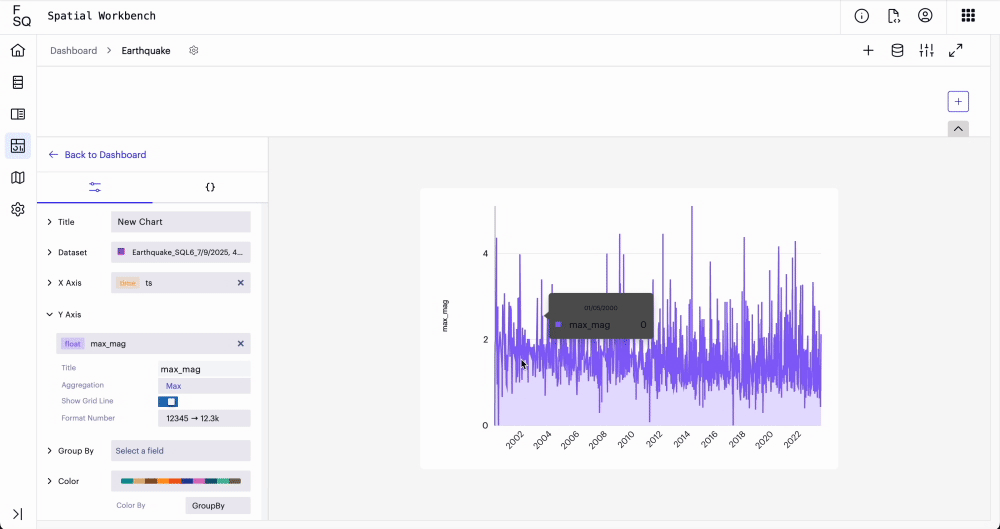Expand the Color section
Viewport: 1000px width, 529px height.
click(x=50, y=481)
